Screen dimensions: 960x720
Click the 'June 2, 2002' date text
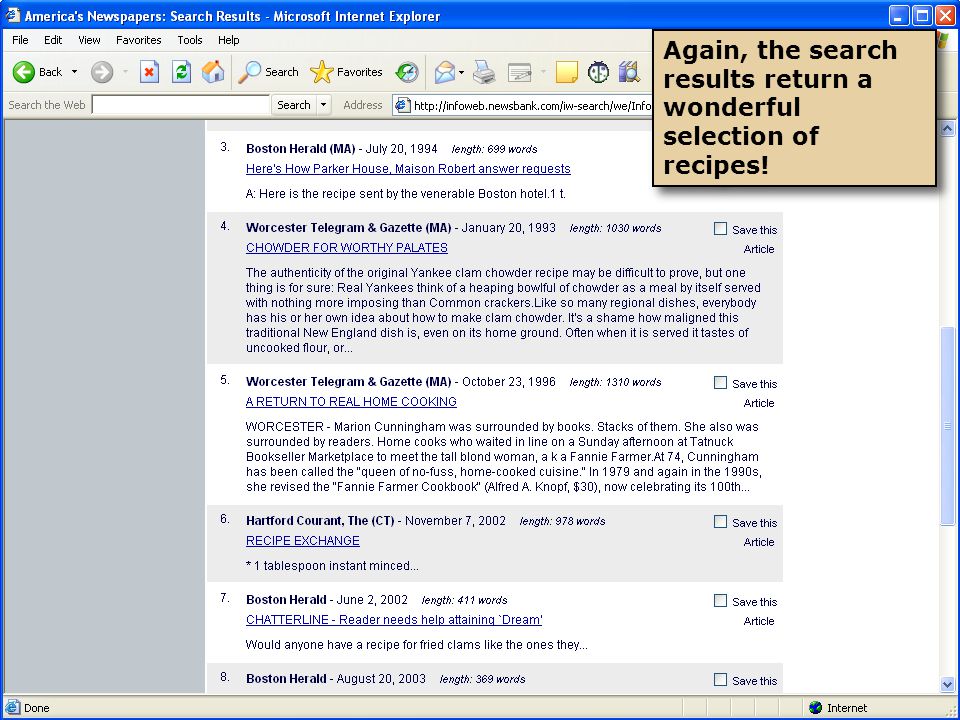[x=372, y=600]
